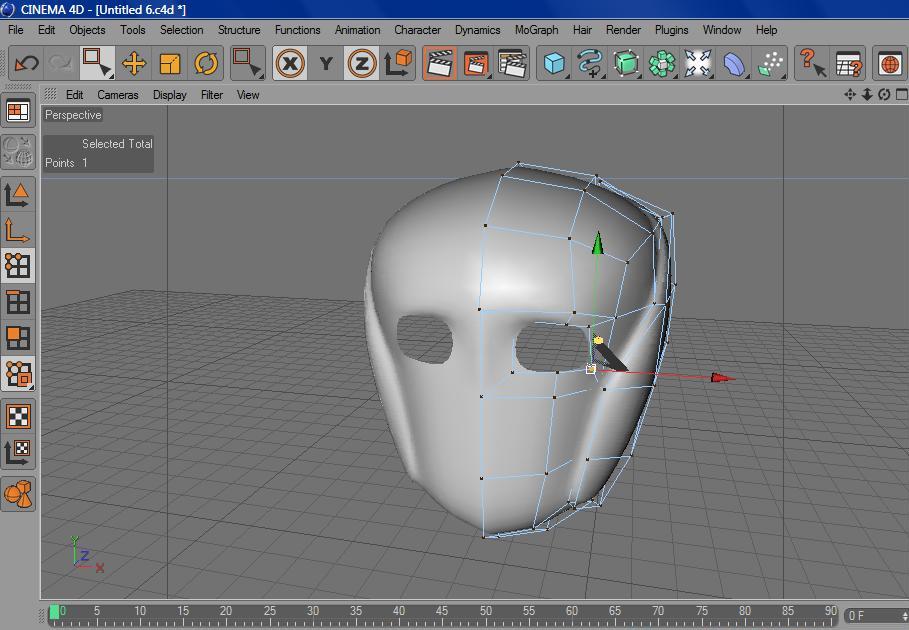Click the greyed Make Editable icon

18,151
